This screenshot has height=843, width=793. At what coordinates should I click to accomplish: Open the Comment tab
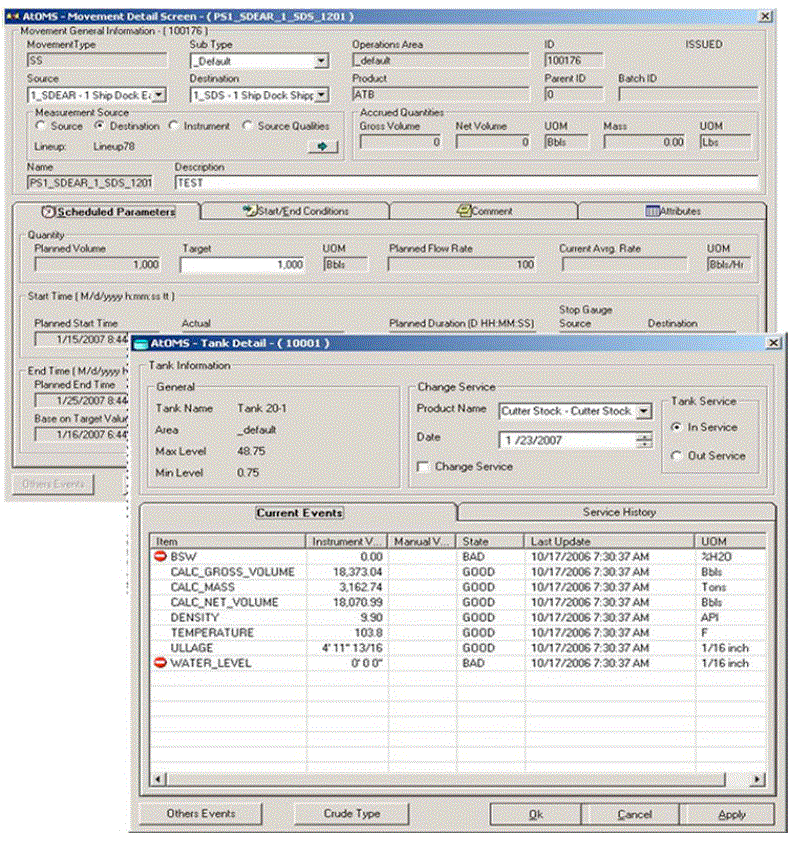[x=484, y=211]
